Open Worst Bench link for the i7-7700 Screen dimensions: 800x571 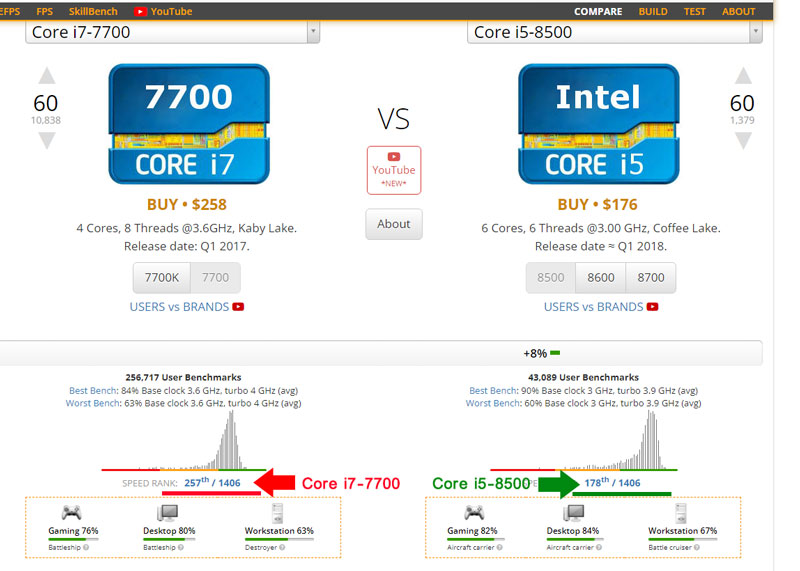pos(93,403)
